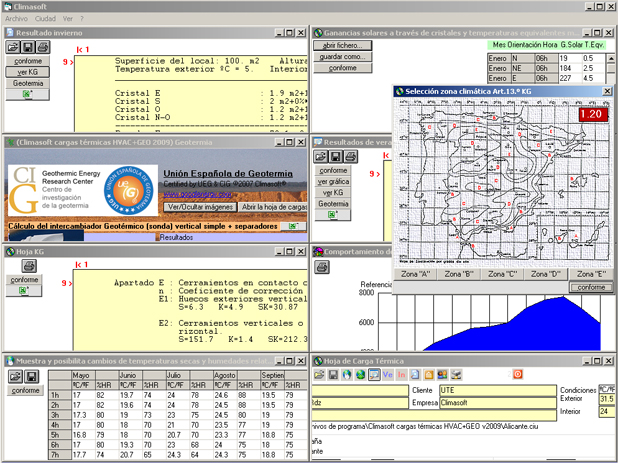Follow the blue website link in Geotermia window
Image resolution: width=618 pixels, height=463 pixels.
point(197,194)
